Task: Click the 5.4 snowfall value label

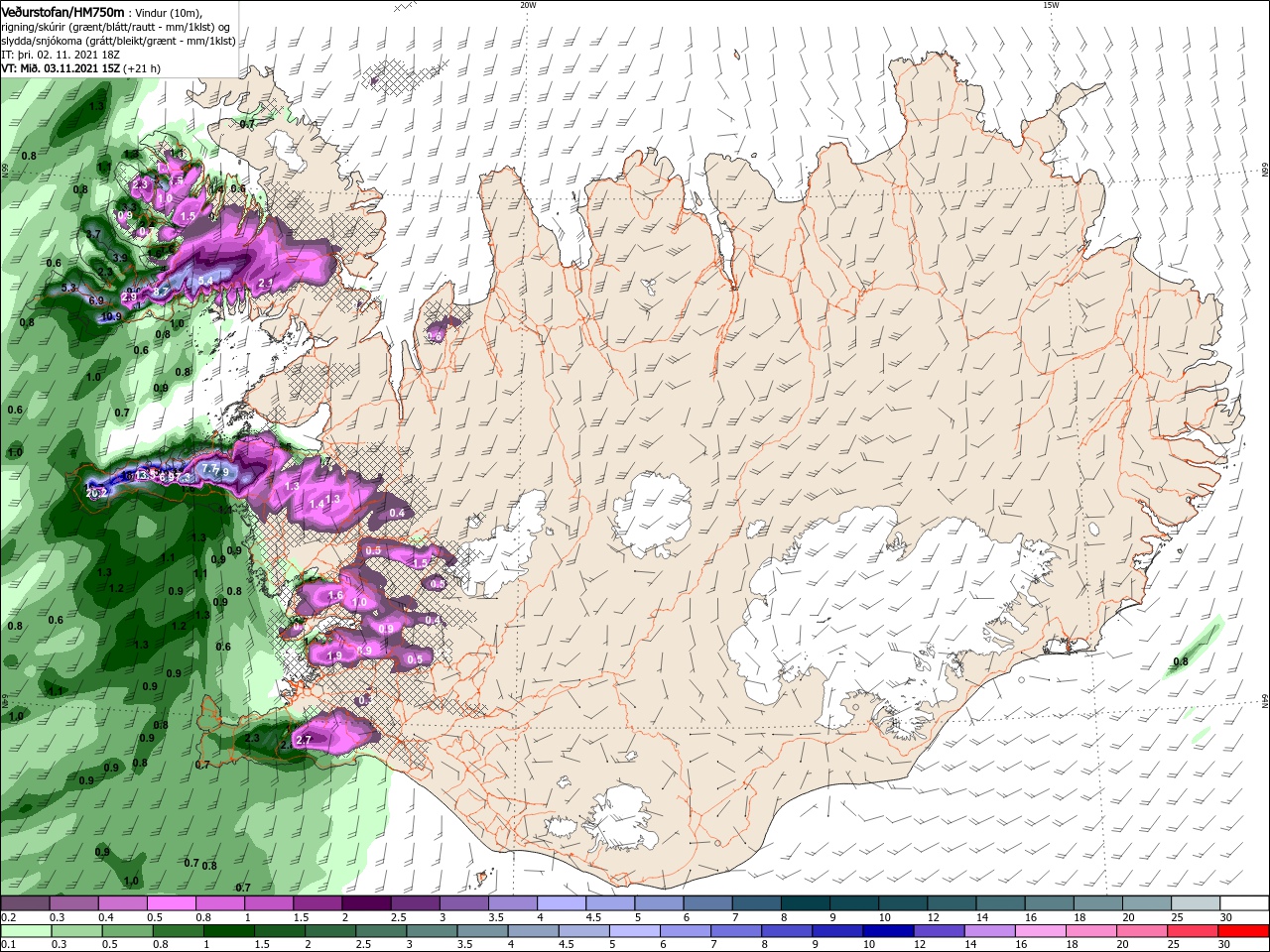Action: pos(205,282)
